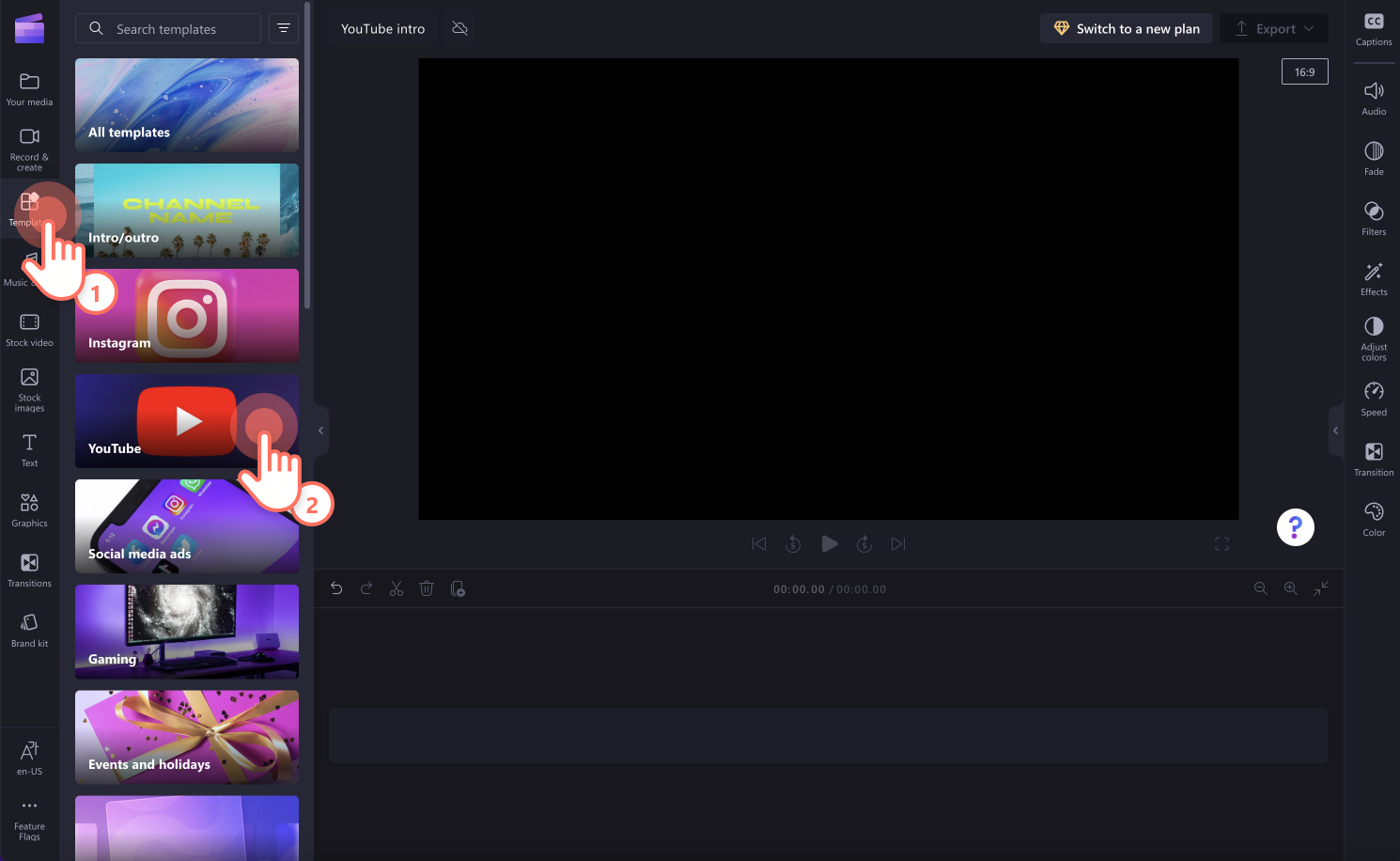Click Switch to a new plan
Screen dimensions: 1400x861
(x=1126, y=28)
